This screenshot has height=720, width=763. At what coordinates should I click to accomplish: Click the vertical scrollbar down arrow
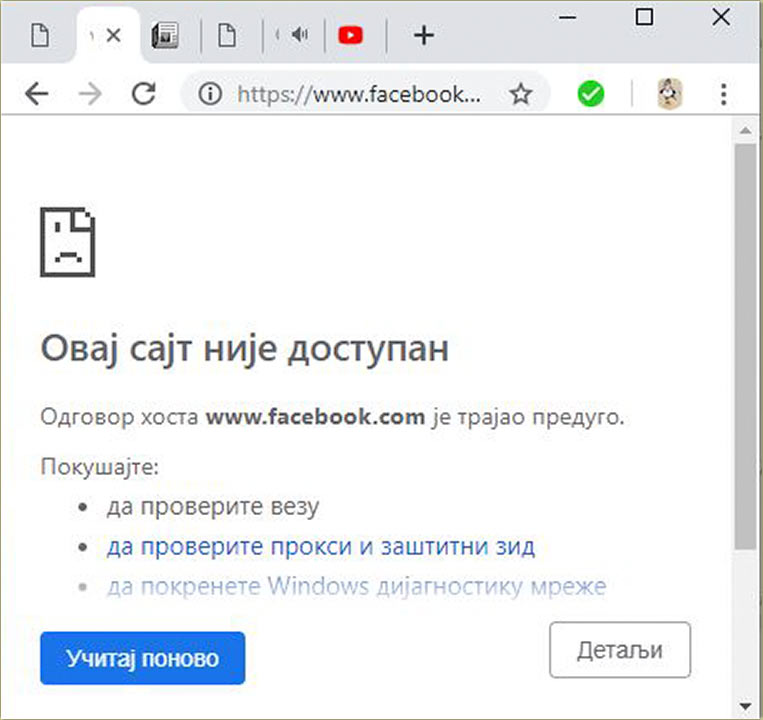[x=744, y=703]
